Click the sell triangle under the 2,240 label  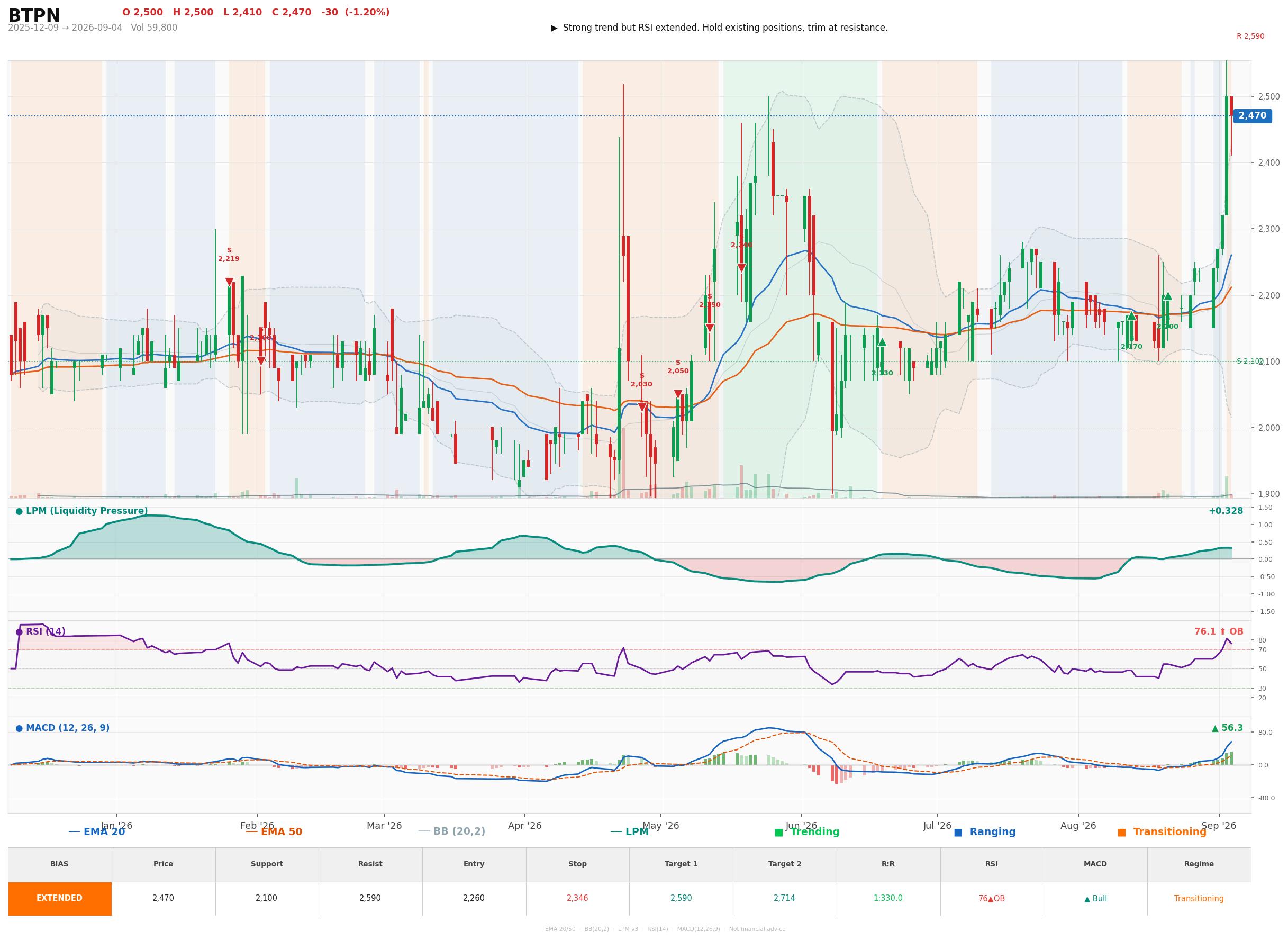[741, 268]
